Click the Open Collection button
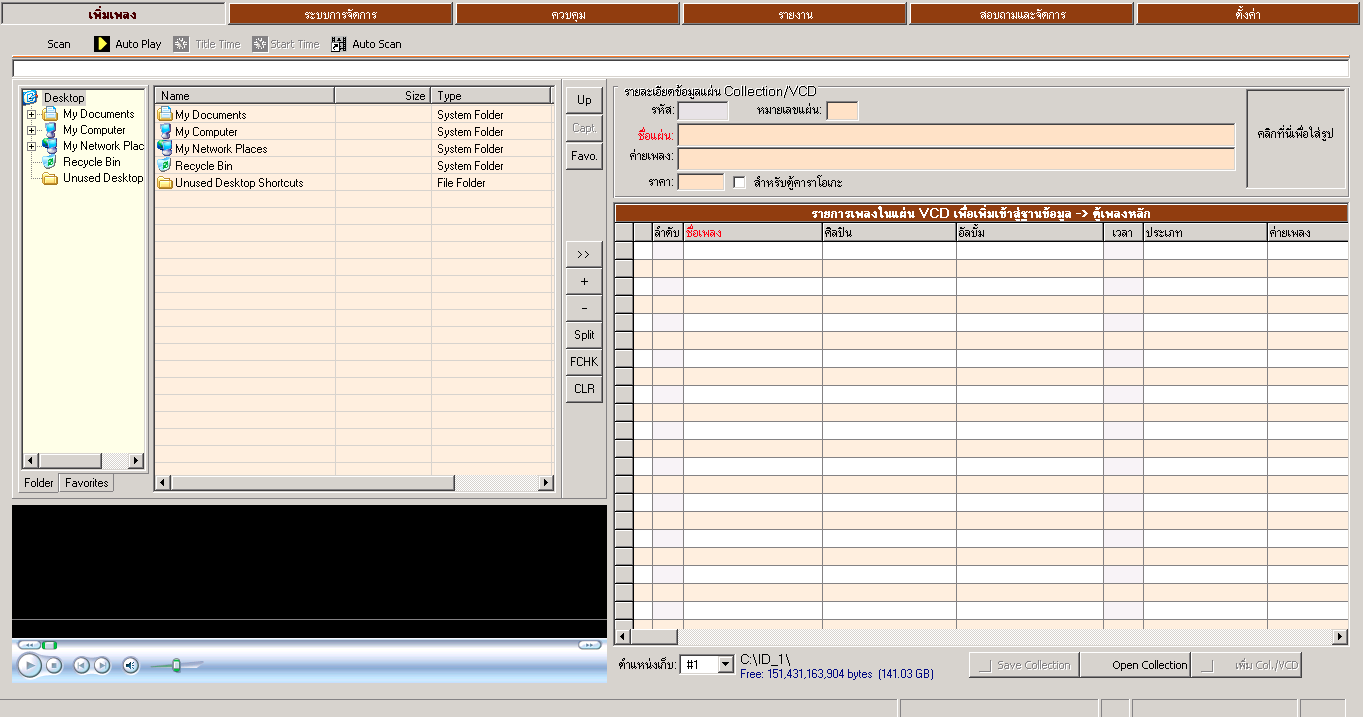This screenshot has height=717, width=1363. click(x=1149, y=665)
